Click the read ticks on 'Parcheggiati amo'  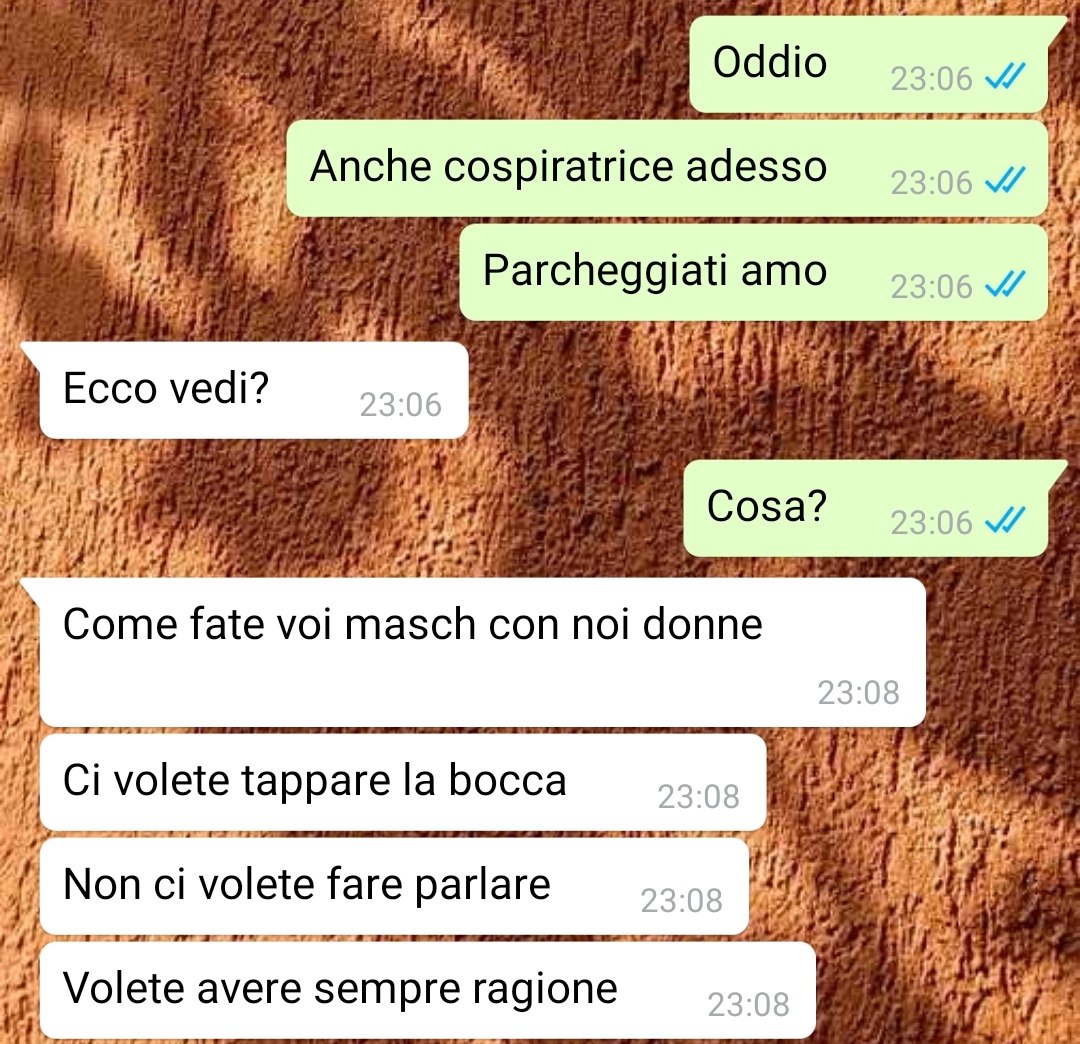(1005, 284)
